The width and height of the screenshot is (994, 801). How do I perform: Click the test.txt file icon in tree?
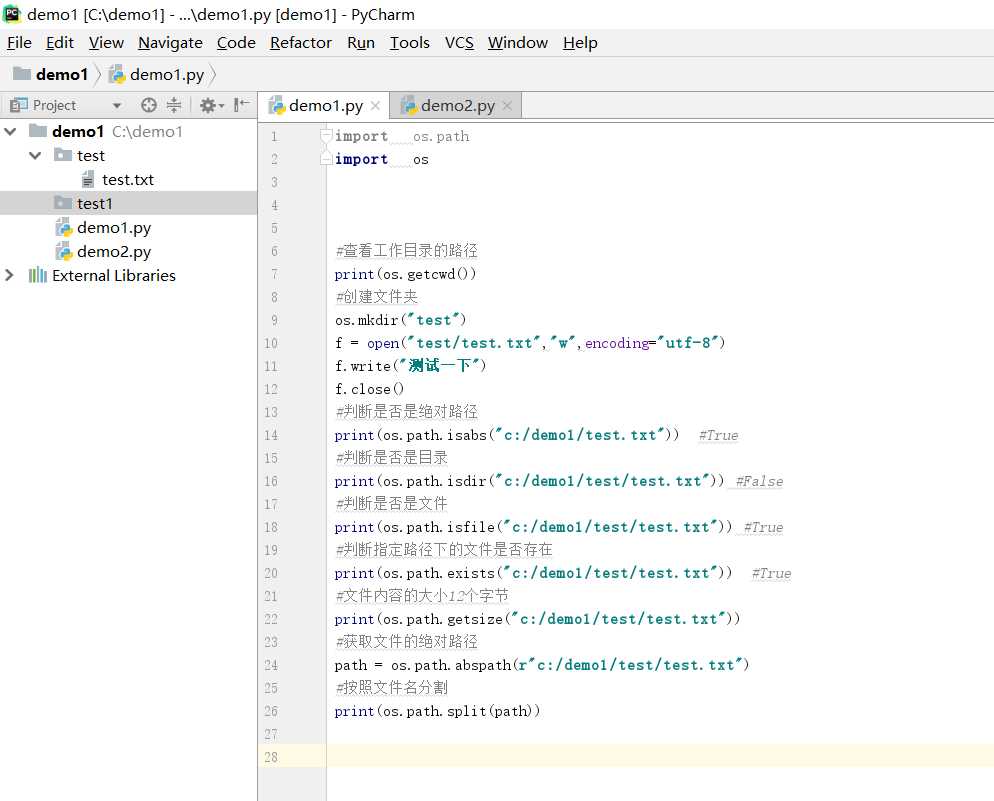pos(88,180)
